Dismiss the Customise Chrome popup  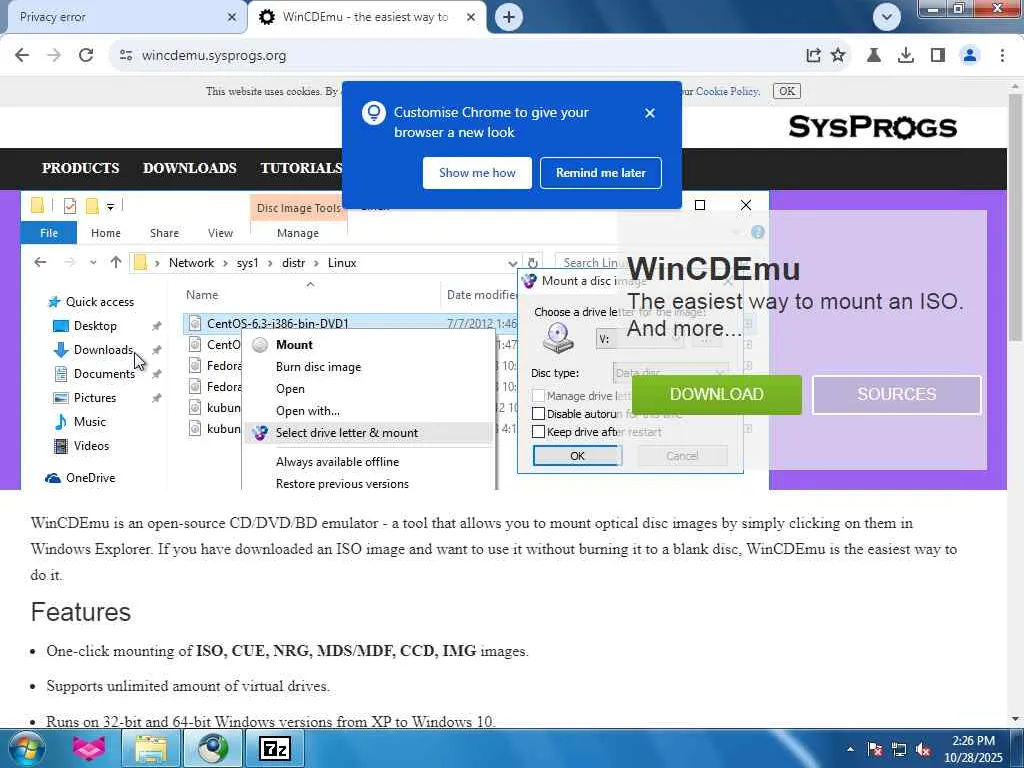pos(649,113)
